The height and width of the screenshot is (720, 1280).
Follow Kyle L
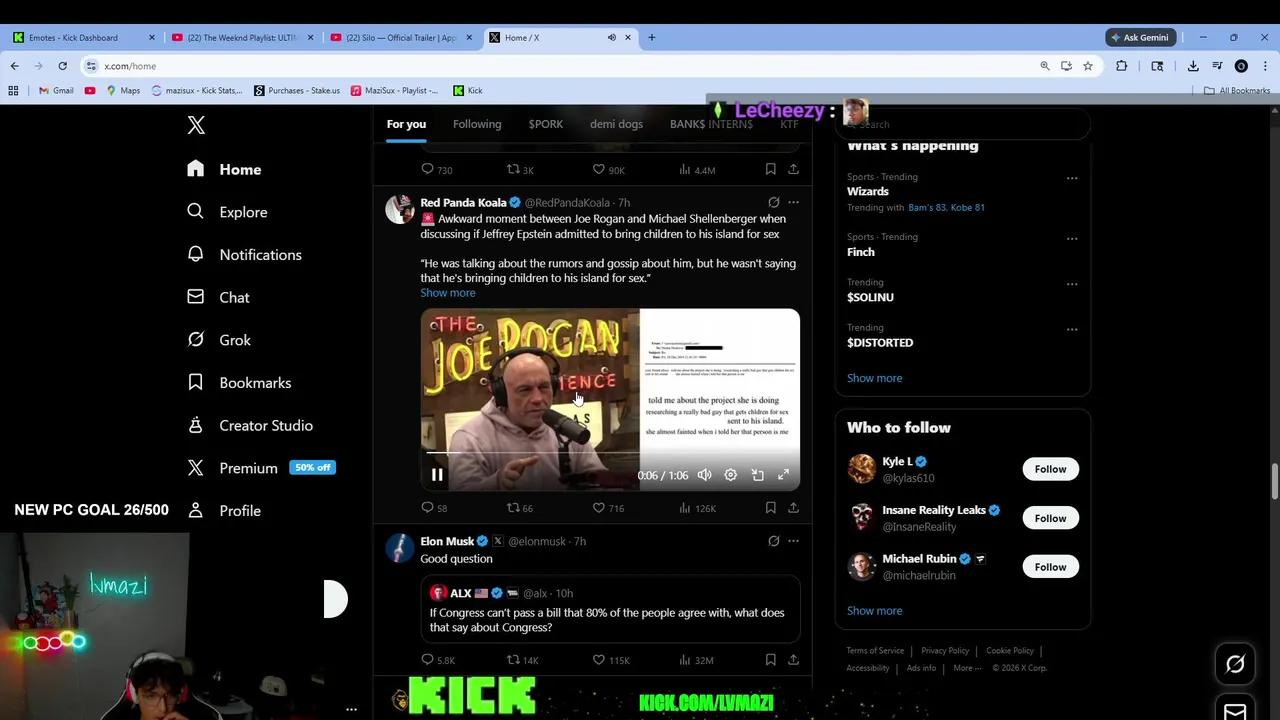coord(1050,469)
